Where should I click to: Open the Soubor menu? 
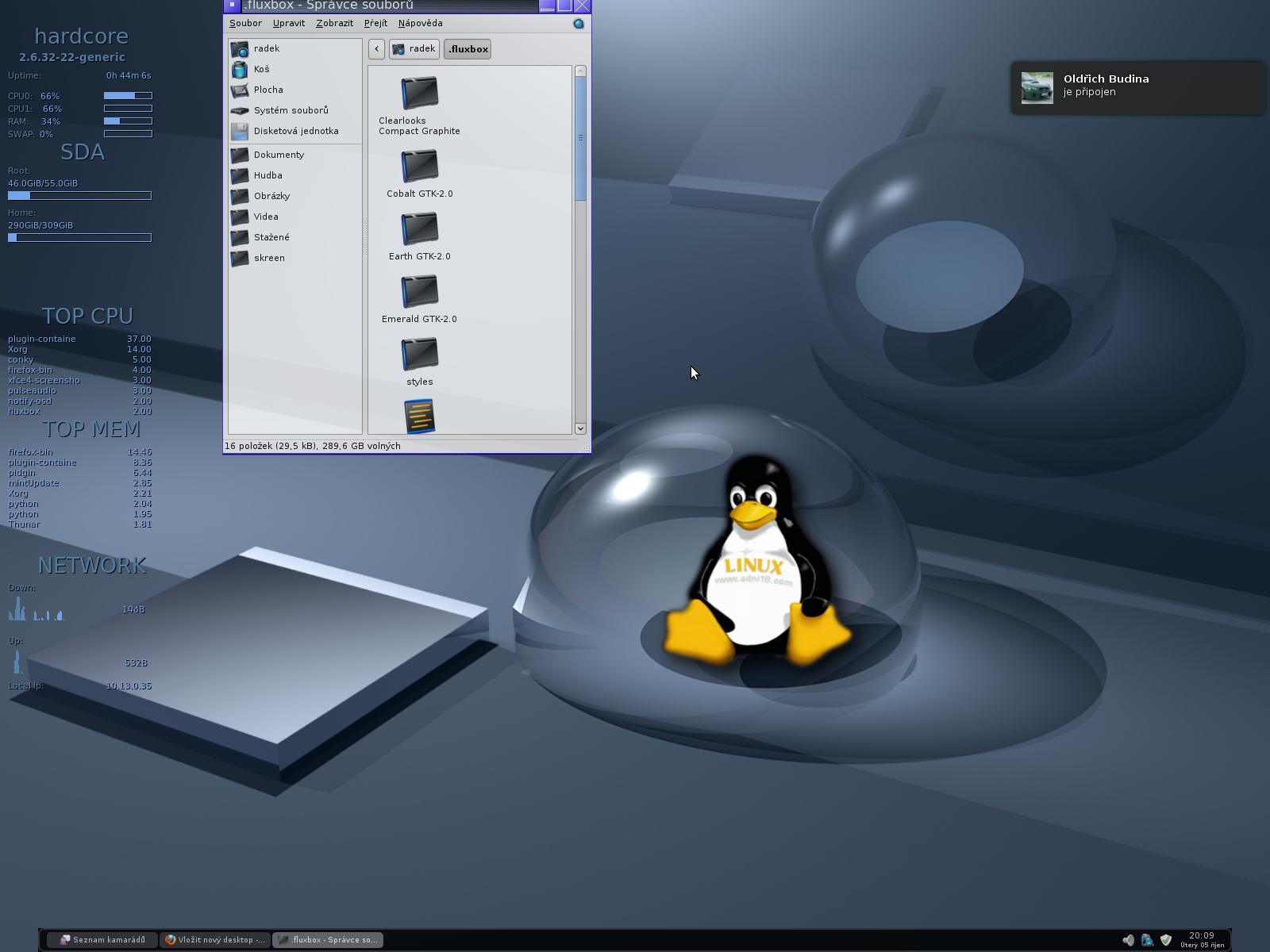click(245, 23)
